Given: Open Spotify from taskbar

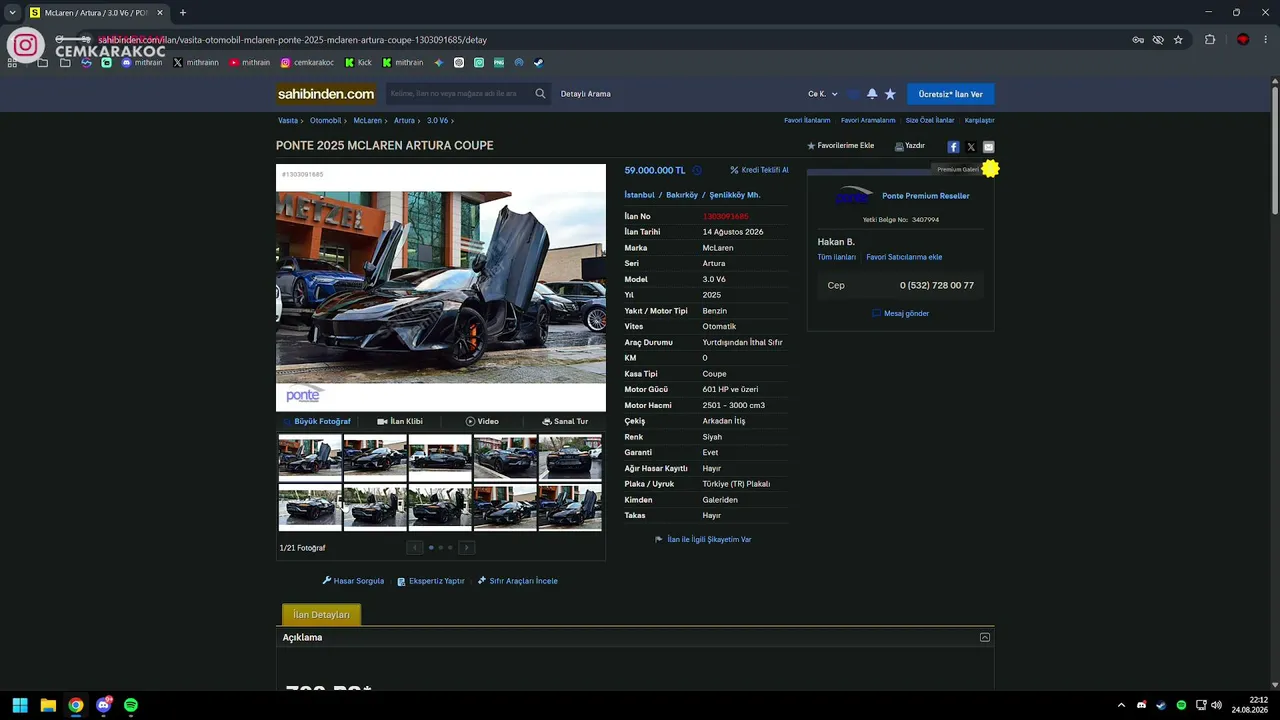Looking at the screenshot, I should tap(131, 705).
